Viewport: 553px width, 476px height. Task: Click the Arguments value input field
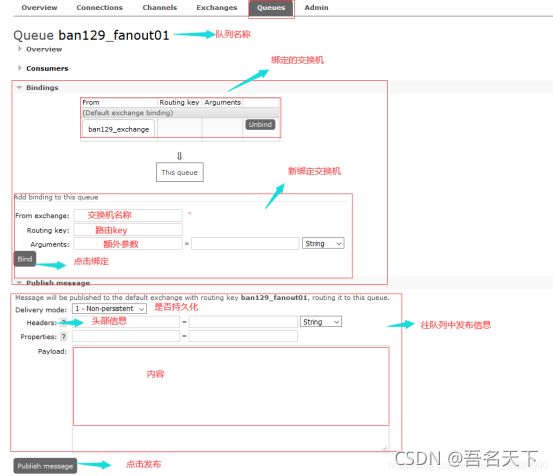(x=245, y=244)
